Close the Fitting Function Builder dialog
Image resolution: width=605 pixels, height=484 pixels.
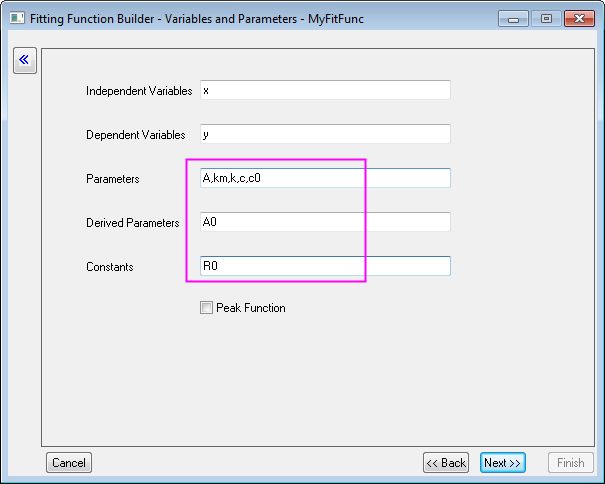click(x=579, y=18)
